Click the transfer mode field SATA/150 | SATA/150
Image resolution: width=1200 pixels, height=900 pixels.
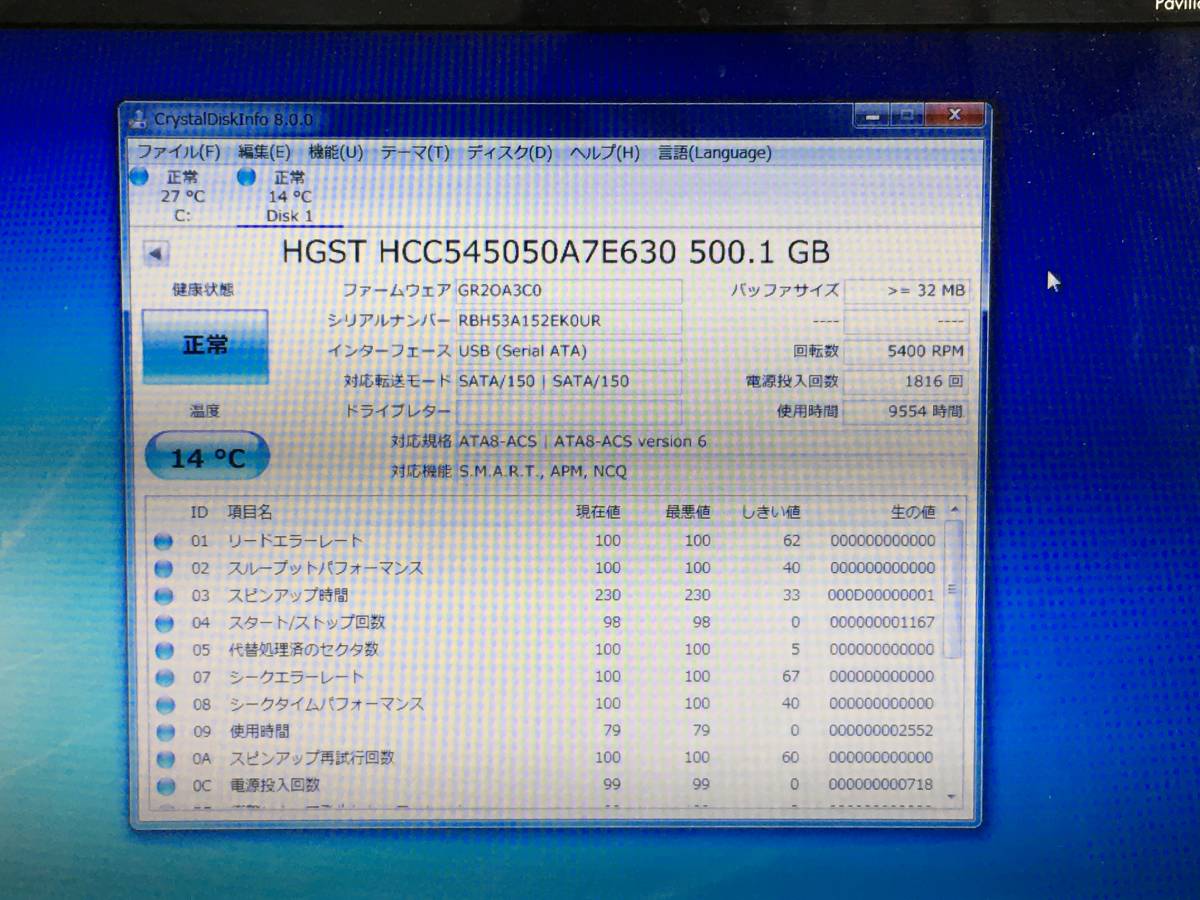[x=568, y=381]
